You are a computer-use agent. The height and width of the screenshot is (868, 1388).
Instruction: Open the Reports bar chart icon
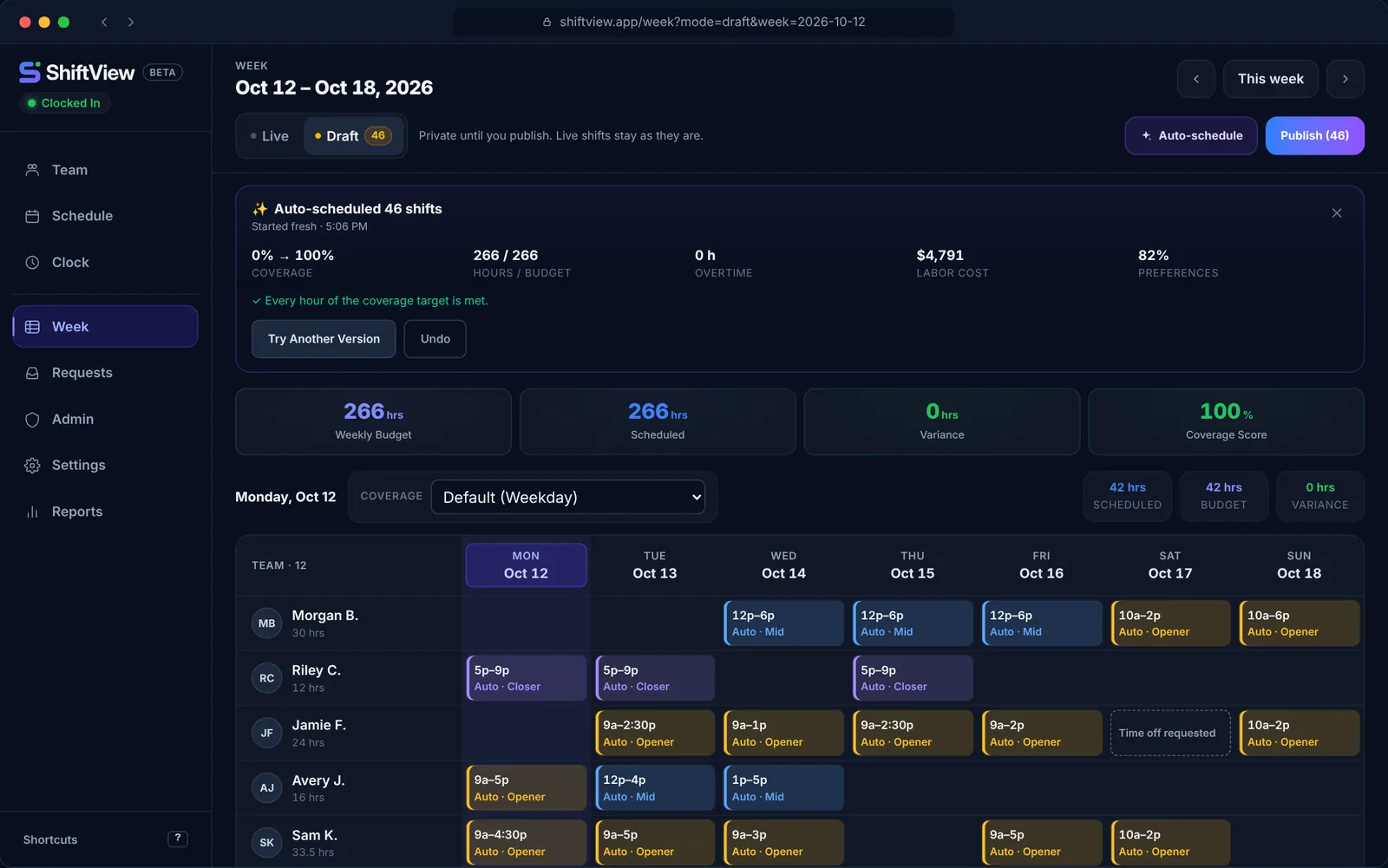tap(32, 512)
